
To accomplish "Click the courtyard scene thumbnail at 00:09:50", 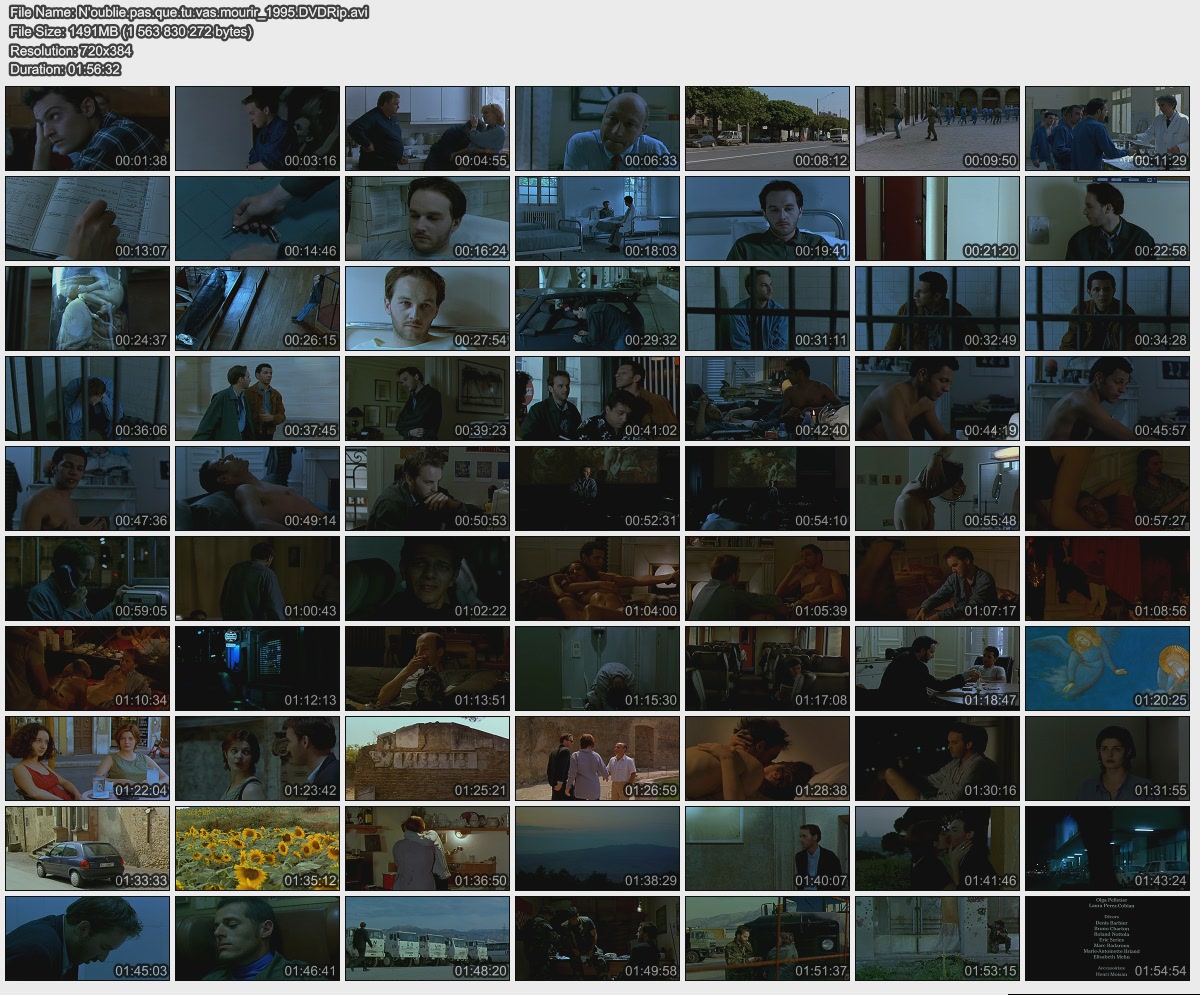I will tap(937, 128).
